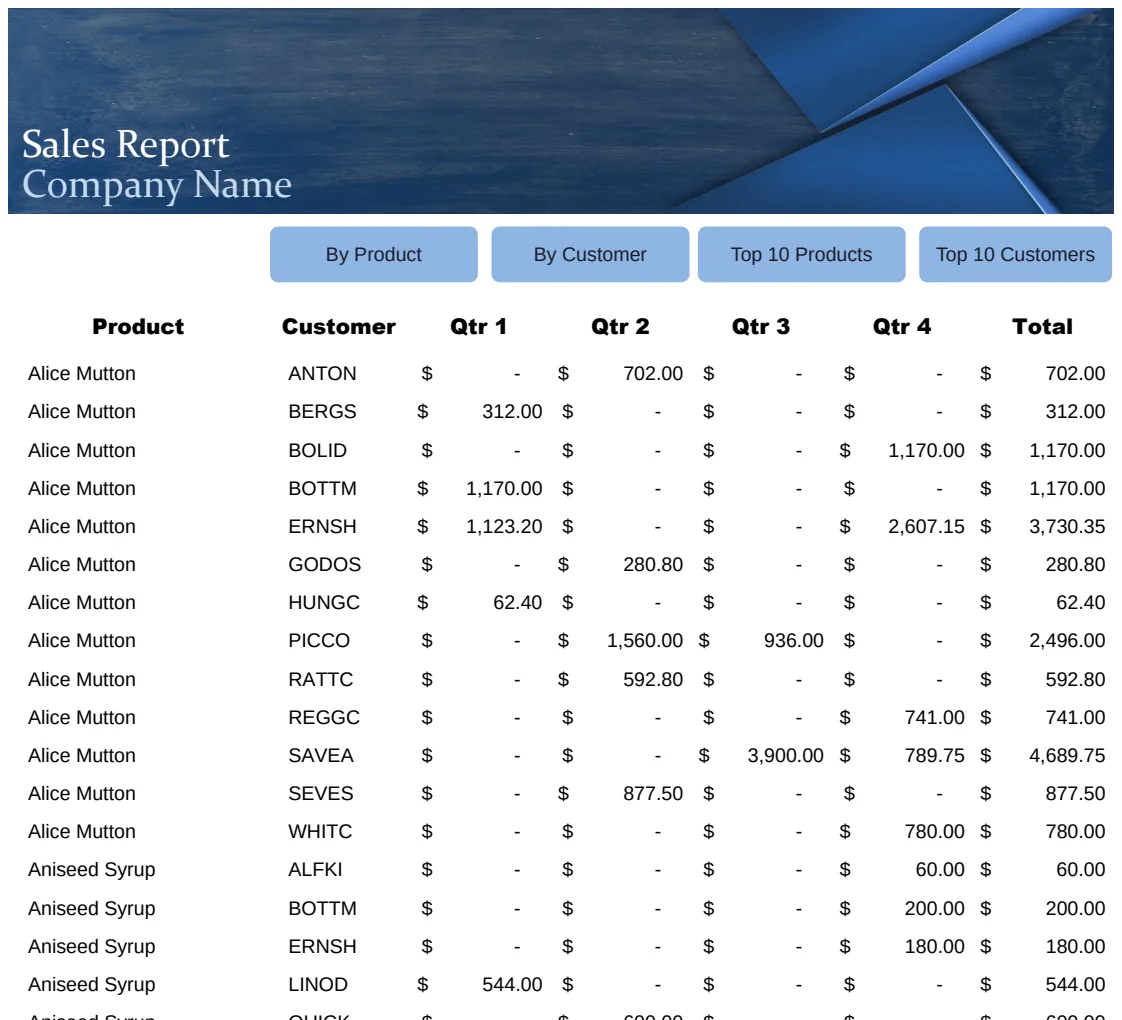Click Qtr 1 value 544.00 for LINOD
The width and height of the screenshot is (1122, 1020).
pyautogui.click(x=512, y=984)
